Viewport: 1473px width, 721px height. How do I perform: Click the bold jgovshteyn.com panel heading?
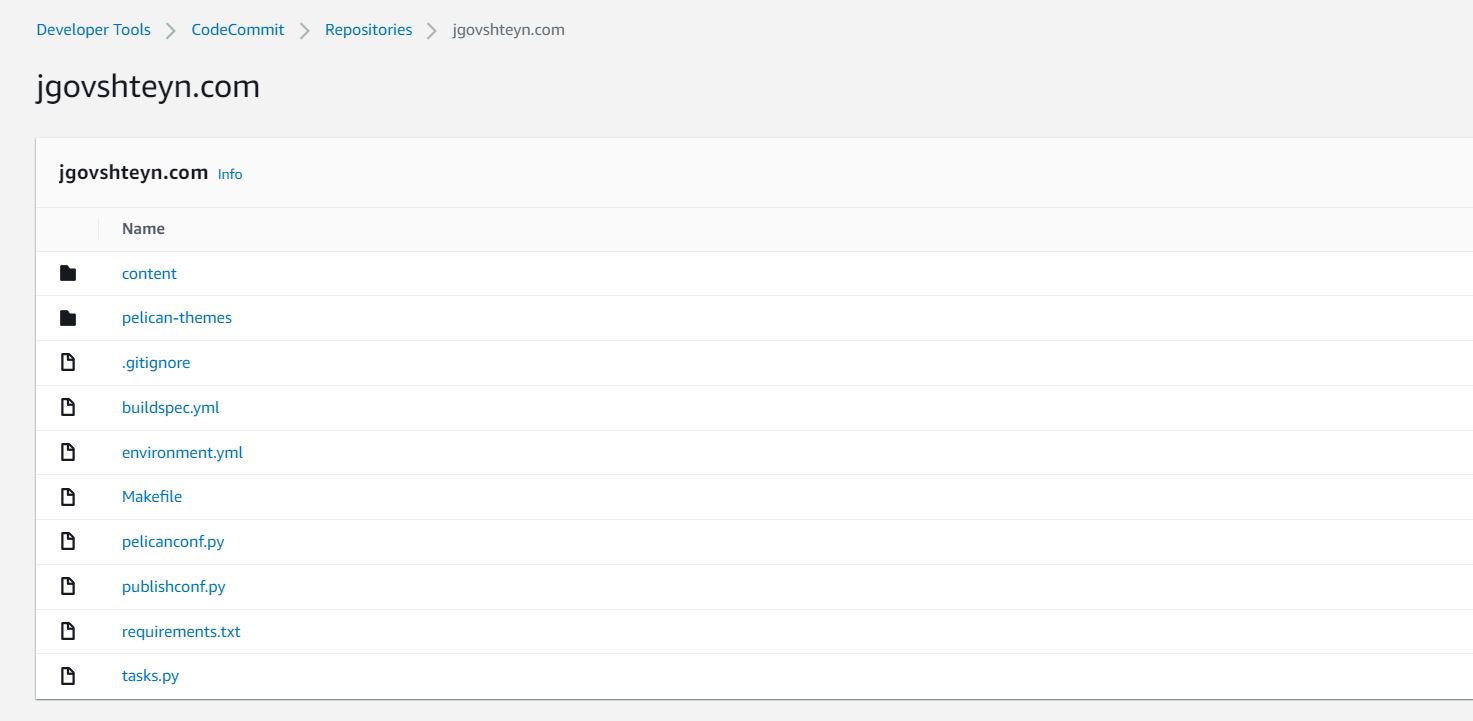(134, 172)
